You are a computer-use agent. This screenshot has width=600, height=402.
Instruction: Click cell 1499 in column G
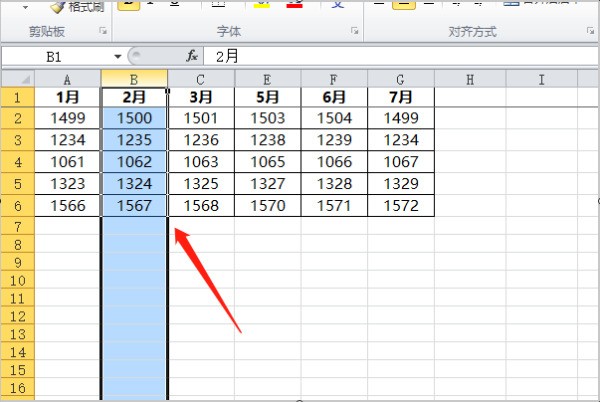click(401, 118)
